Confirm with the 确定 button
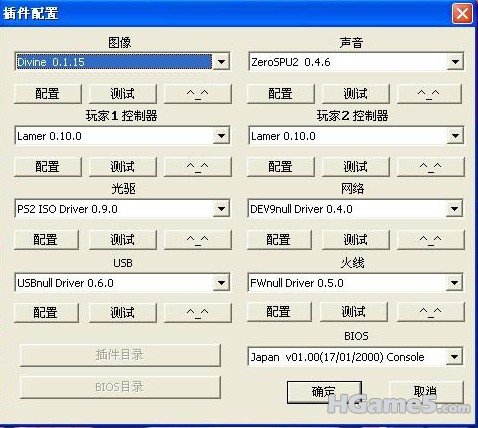Image resolution: width=478 pixels, height=428 pixels. [324, 392]
